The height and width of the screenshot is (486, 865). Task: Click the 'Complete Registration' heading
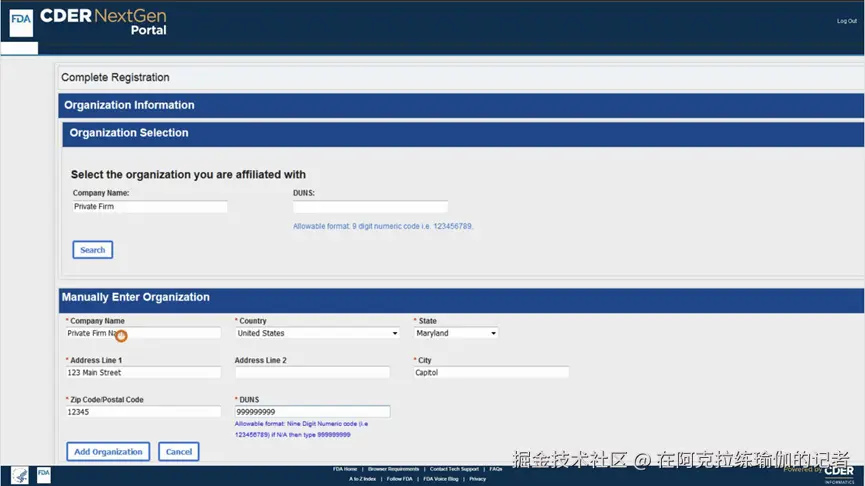[x=115, y=77]
